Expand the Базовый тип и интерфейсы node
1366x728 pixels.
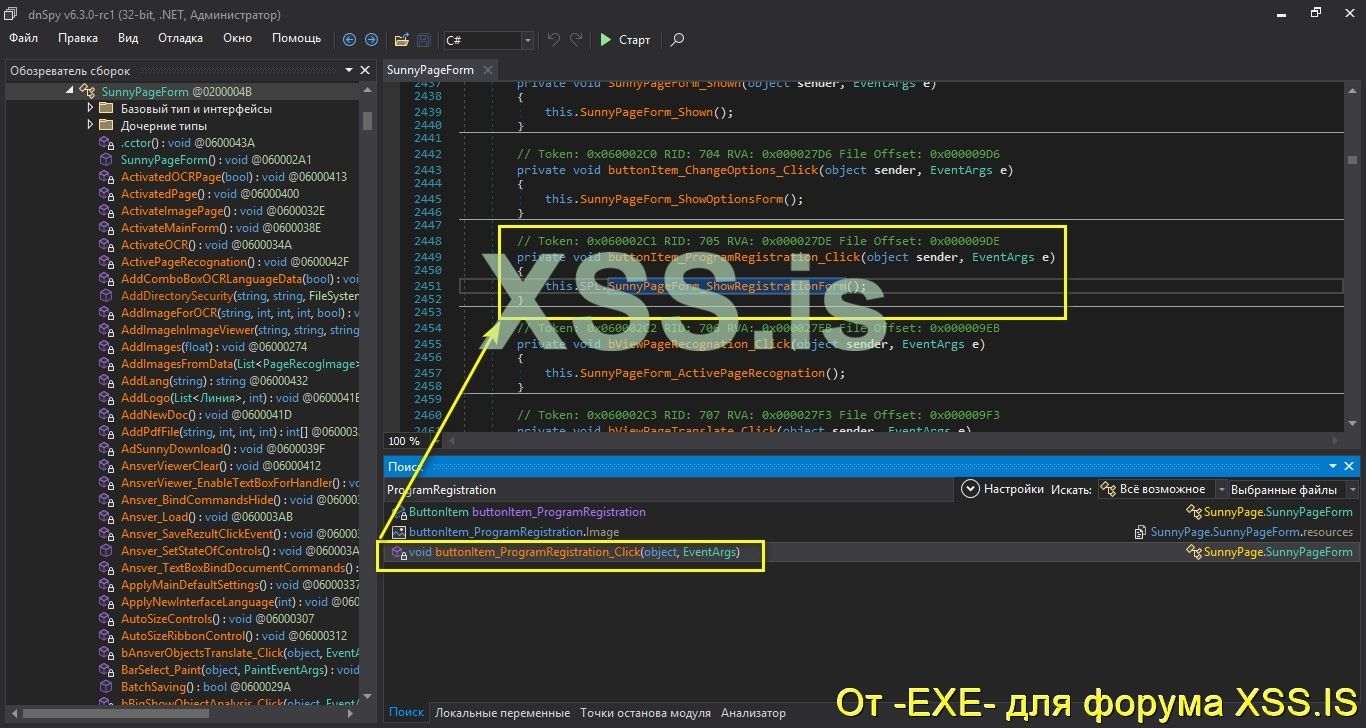90,108
